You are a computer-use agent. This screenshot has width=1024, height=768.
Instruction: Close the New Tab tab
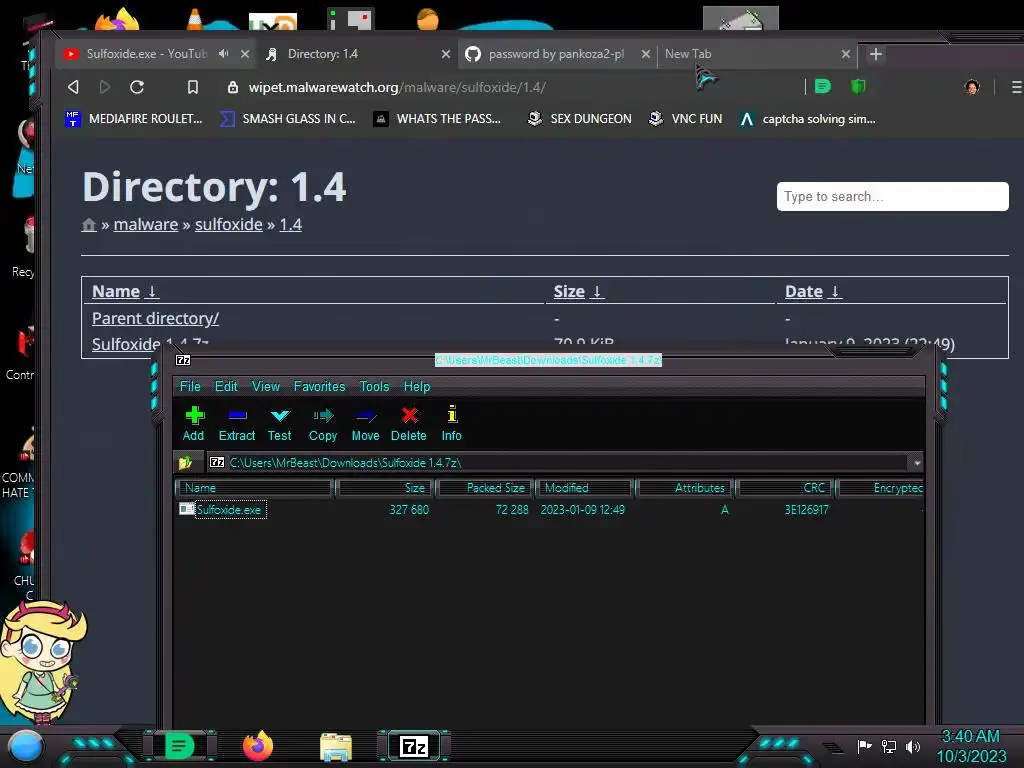pos(846,54)
